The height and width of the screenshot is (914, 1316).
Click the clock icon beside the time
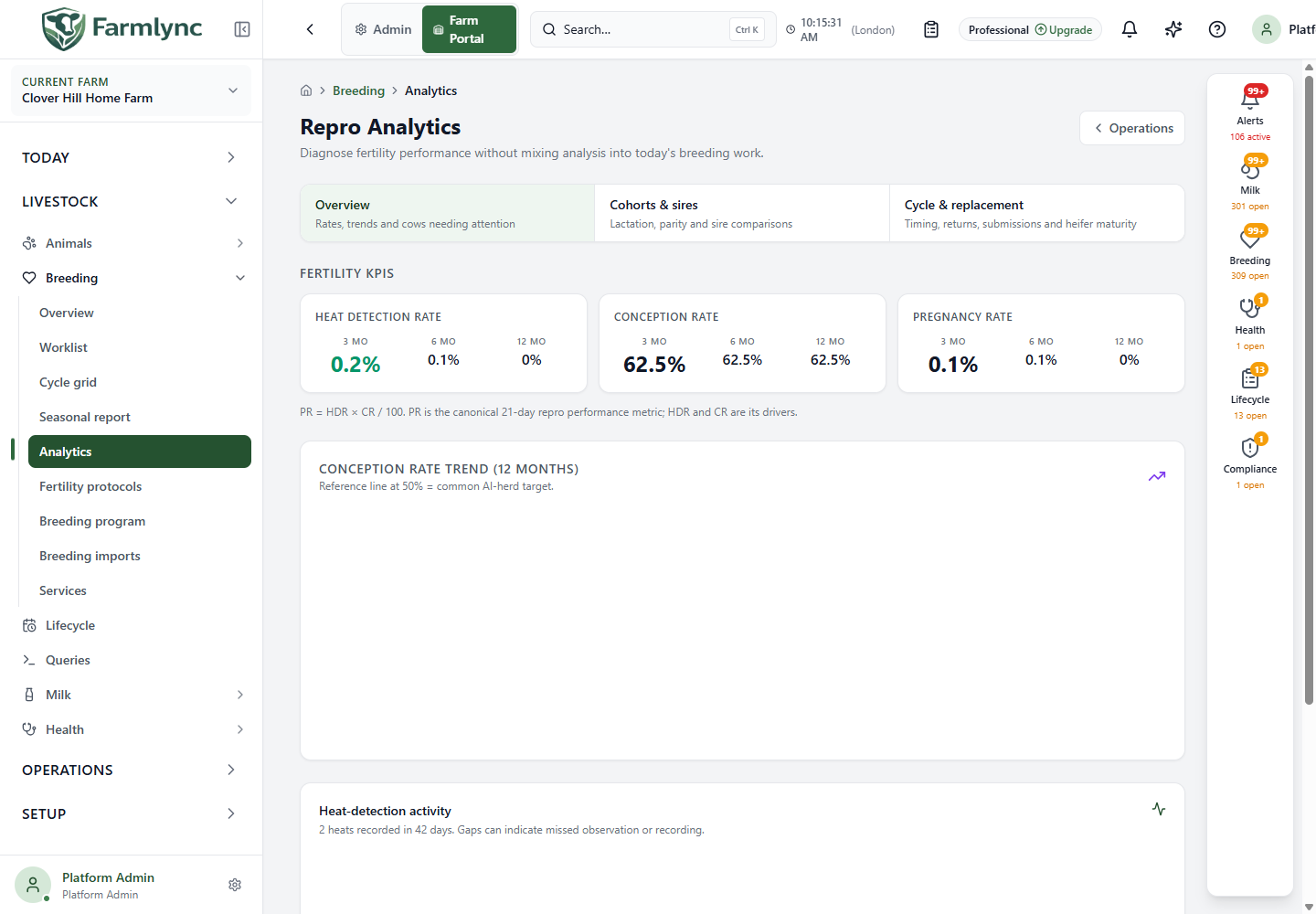coord(791,30)
